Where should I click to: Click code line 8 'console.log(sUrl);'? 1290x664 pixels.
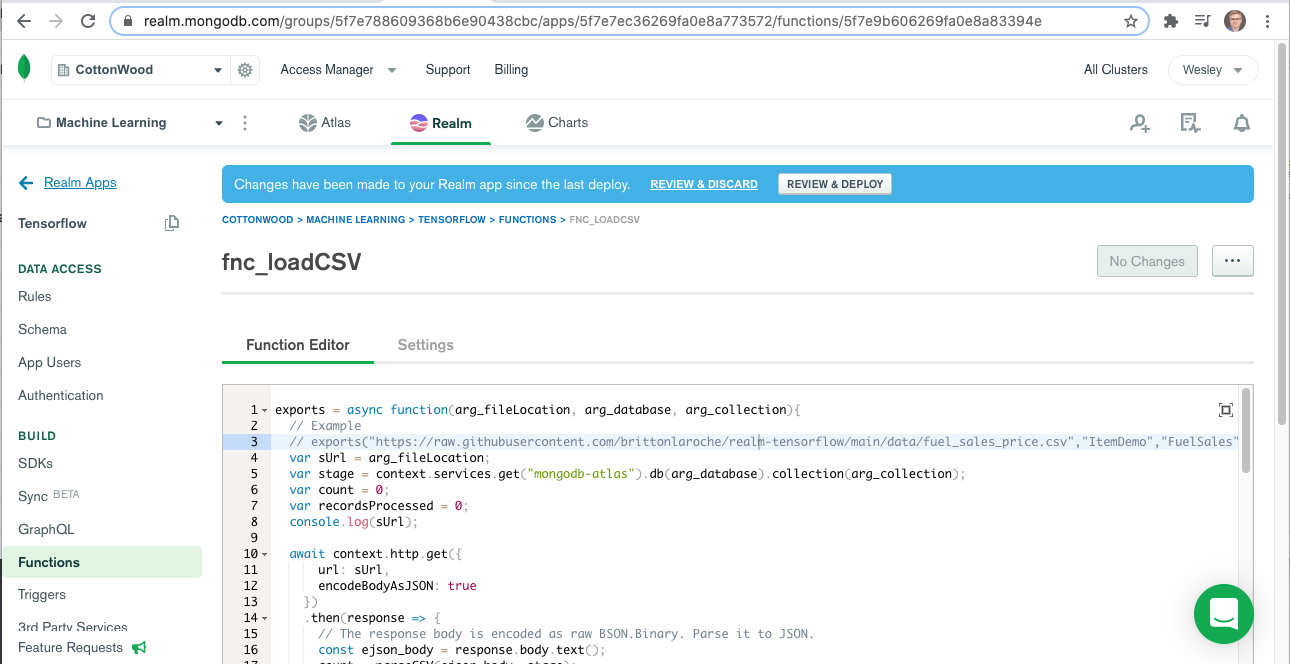click(354, 522)
